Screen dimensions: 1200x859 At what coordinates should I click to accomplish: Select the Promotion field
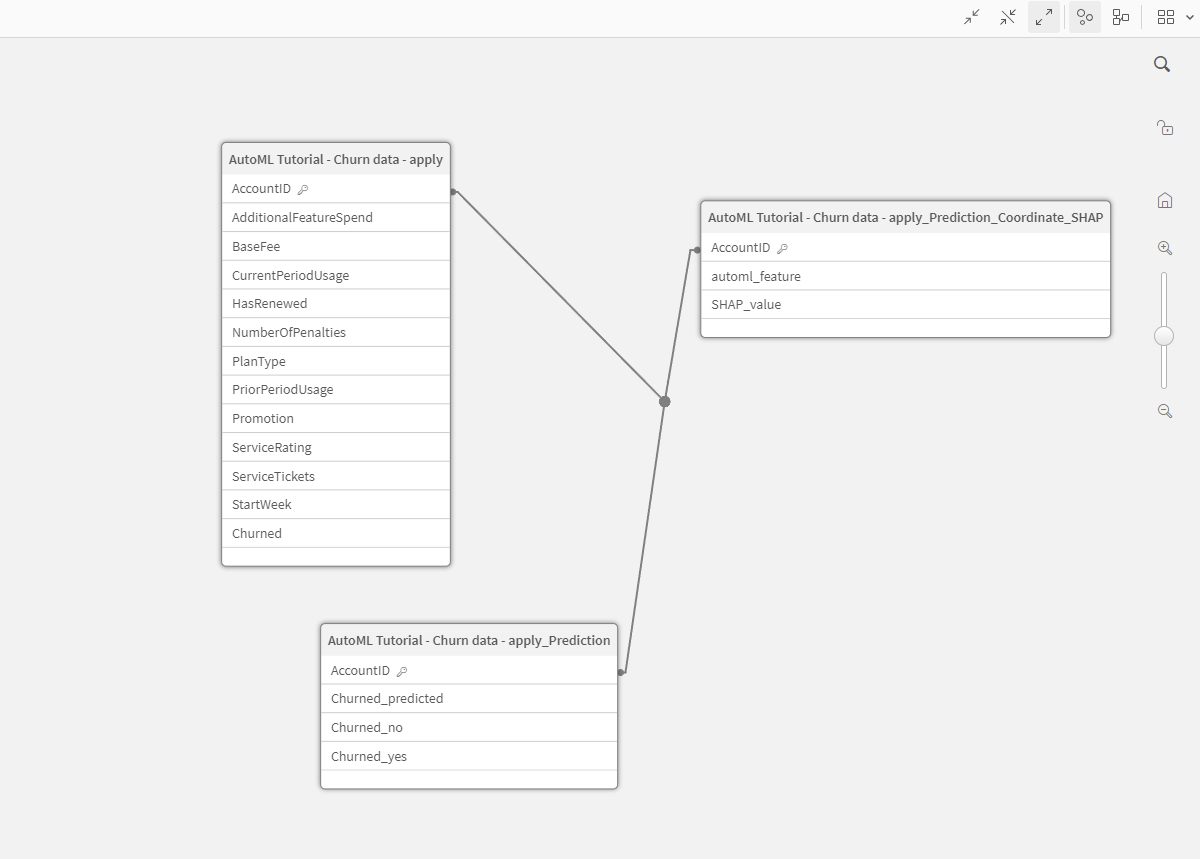click(336, 418)
